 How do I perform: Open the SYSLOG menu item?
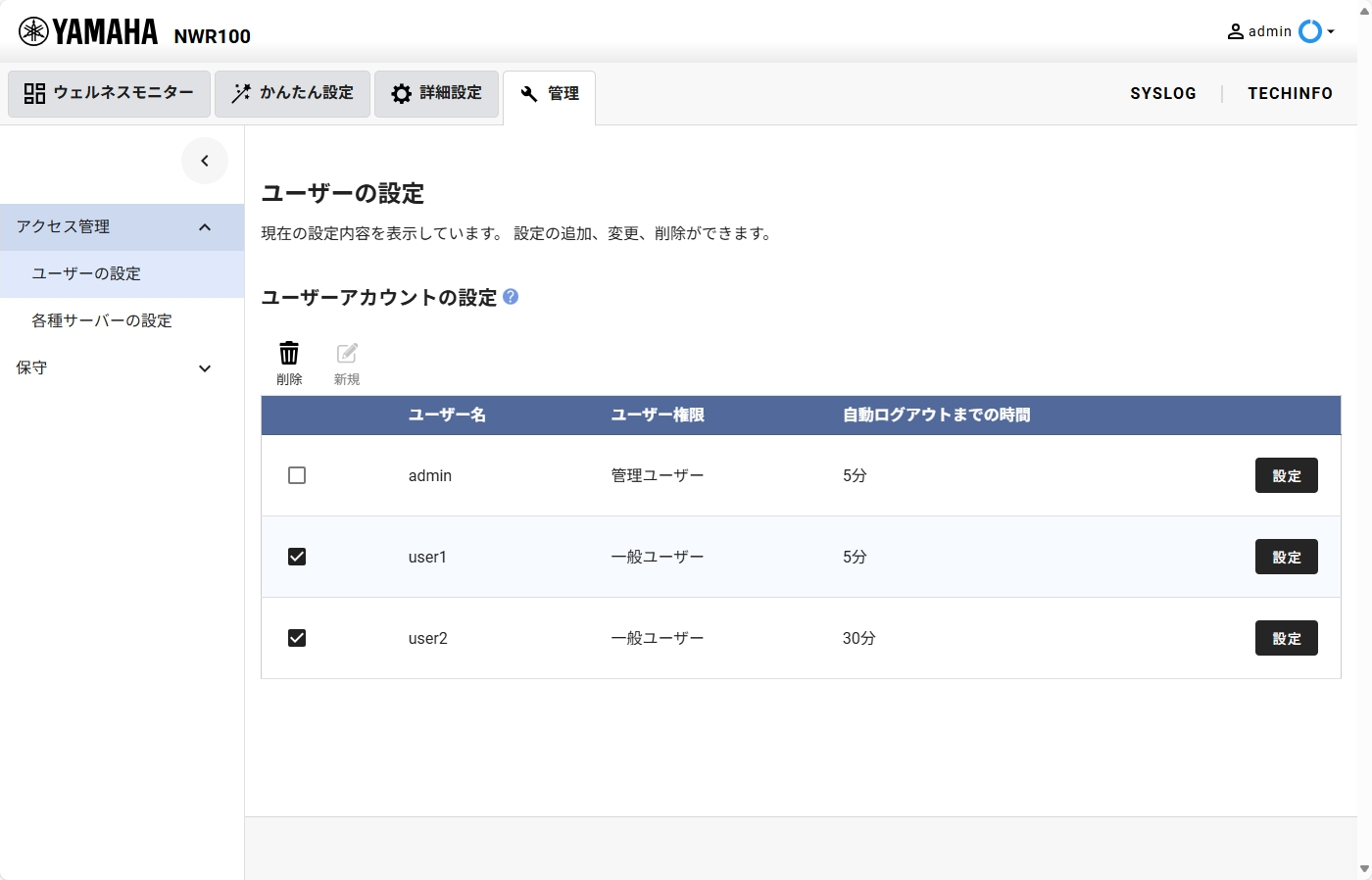tap(1163, 92)
